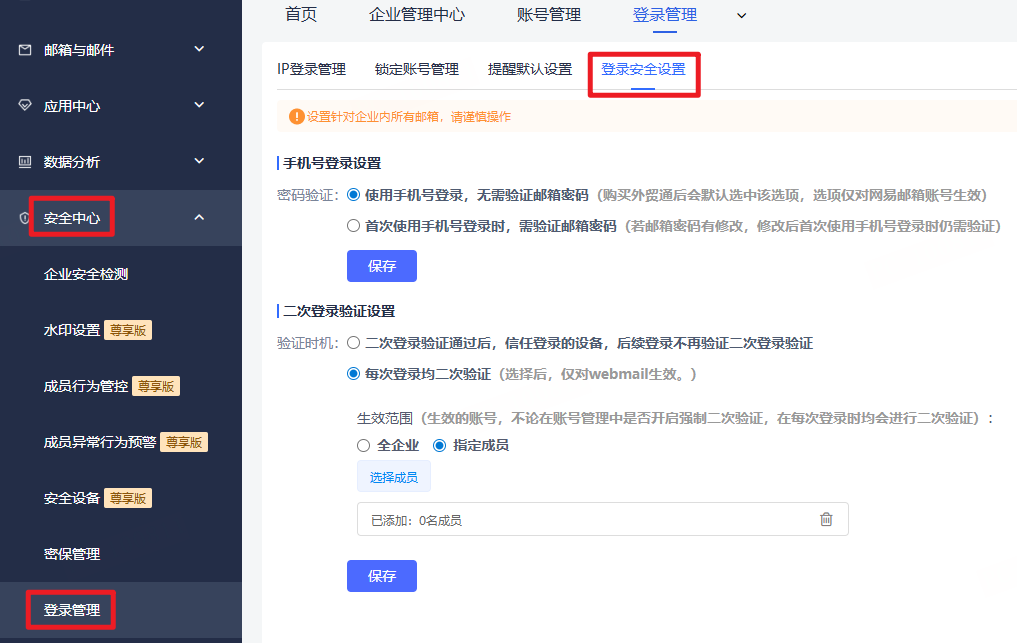Image resolution: width=1017 pixels, height=643 pixels.
Task: Collapse the 安全中心 sidebar section
Action: [x=199, y=217]
